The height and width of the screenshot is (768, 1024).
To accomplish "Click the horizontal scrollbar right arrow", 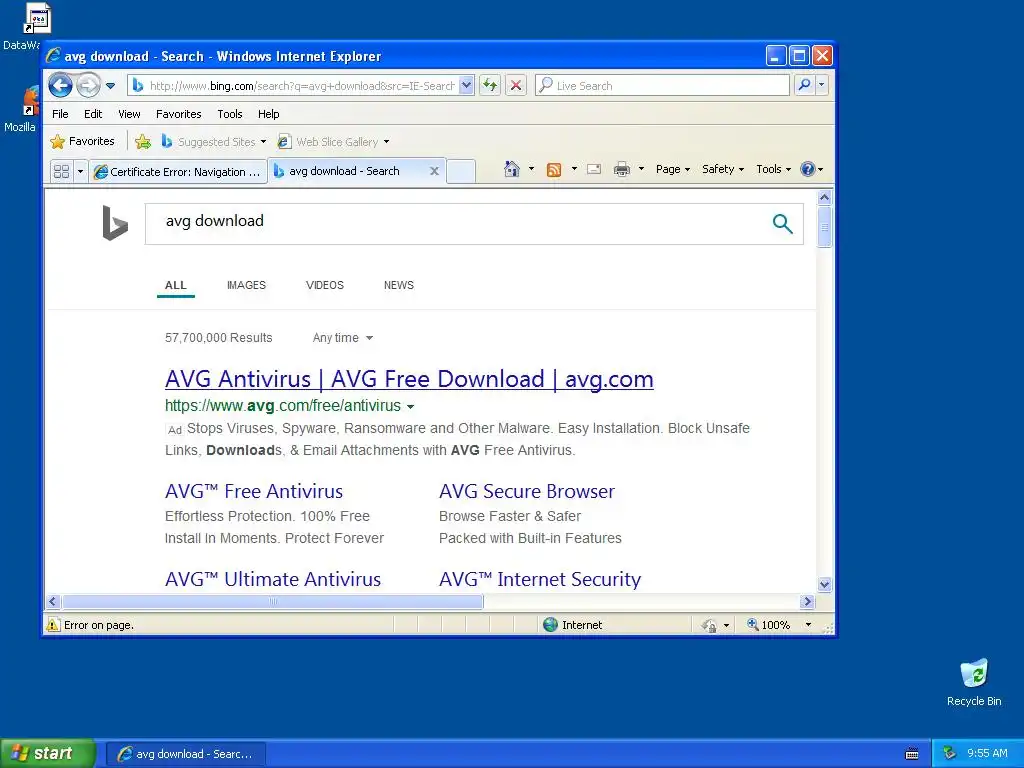I will pyautogui.click(x=807, y=601).
